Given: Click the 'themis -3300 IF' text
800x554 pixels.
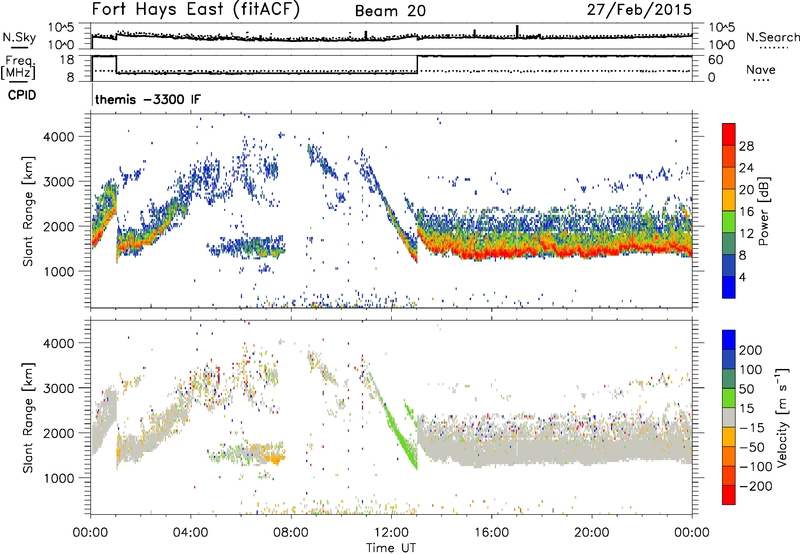Looking at the screenshot, I should pos(148,99).
